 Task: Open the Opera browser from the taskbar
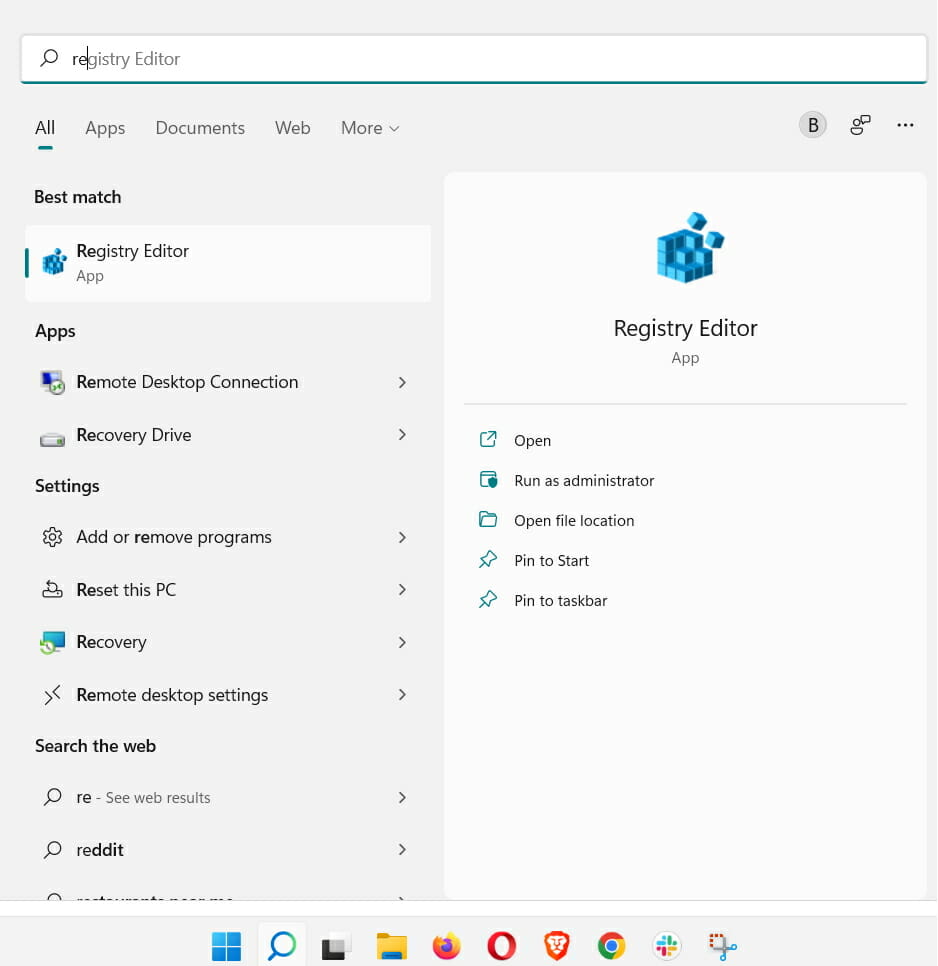point(501,946)
